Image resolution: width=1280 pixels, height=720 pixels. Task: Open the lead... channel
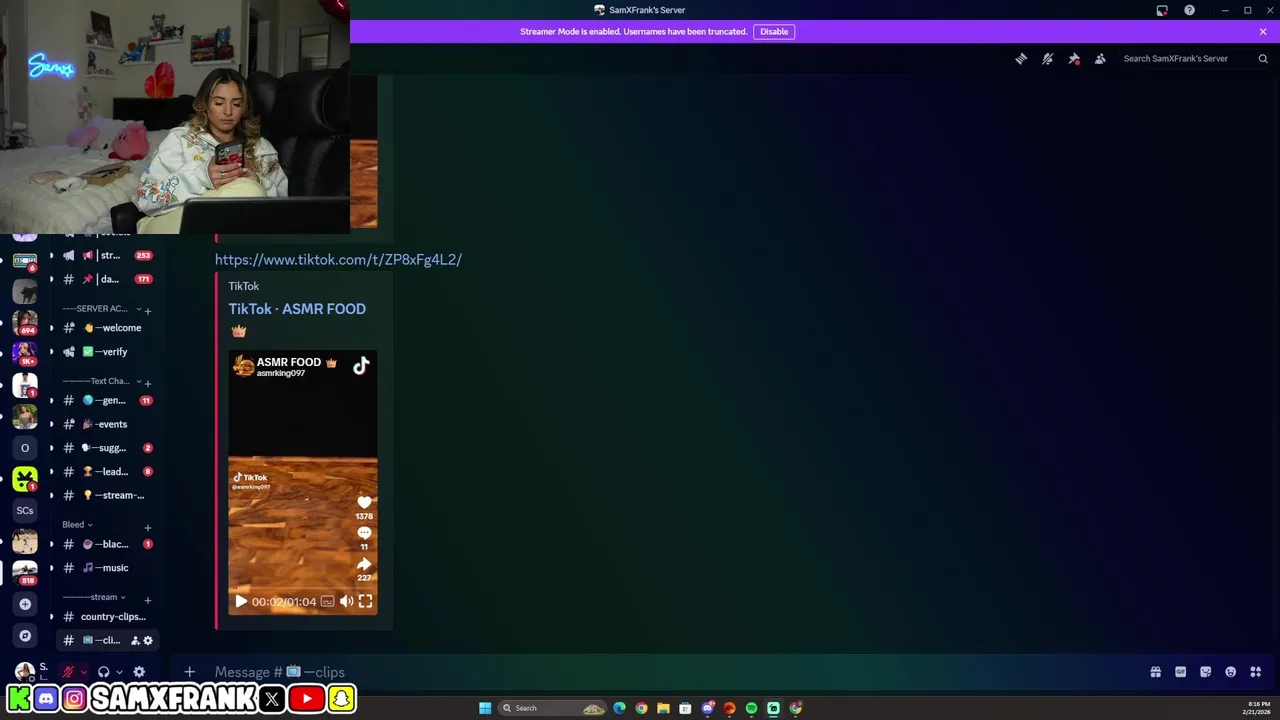105,472
